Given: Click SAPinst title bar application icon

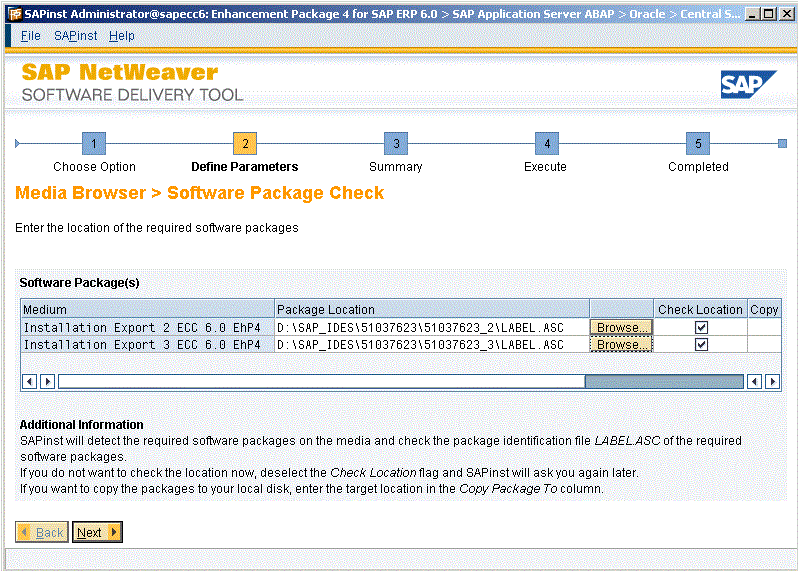Looking at the screenshot, I should (x=13, y=13).
